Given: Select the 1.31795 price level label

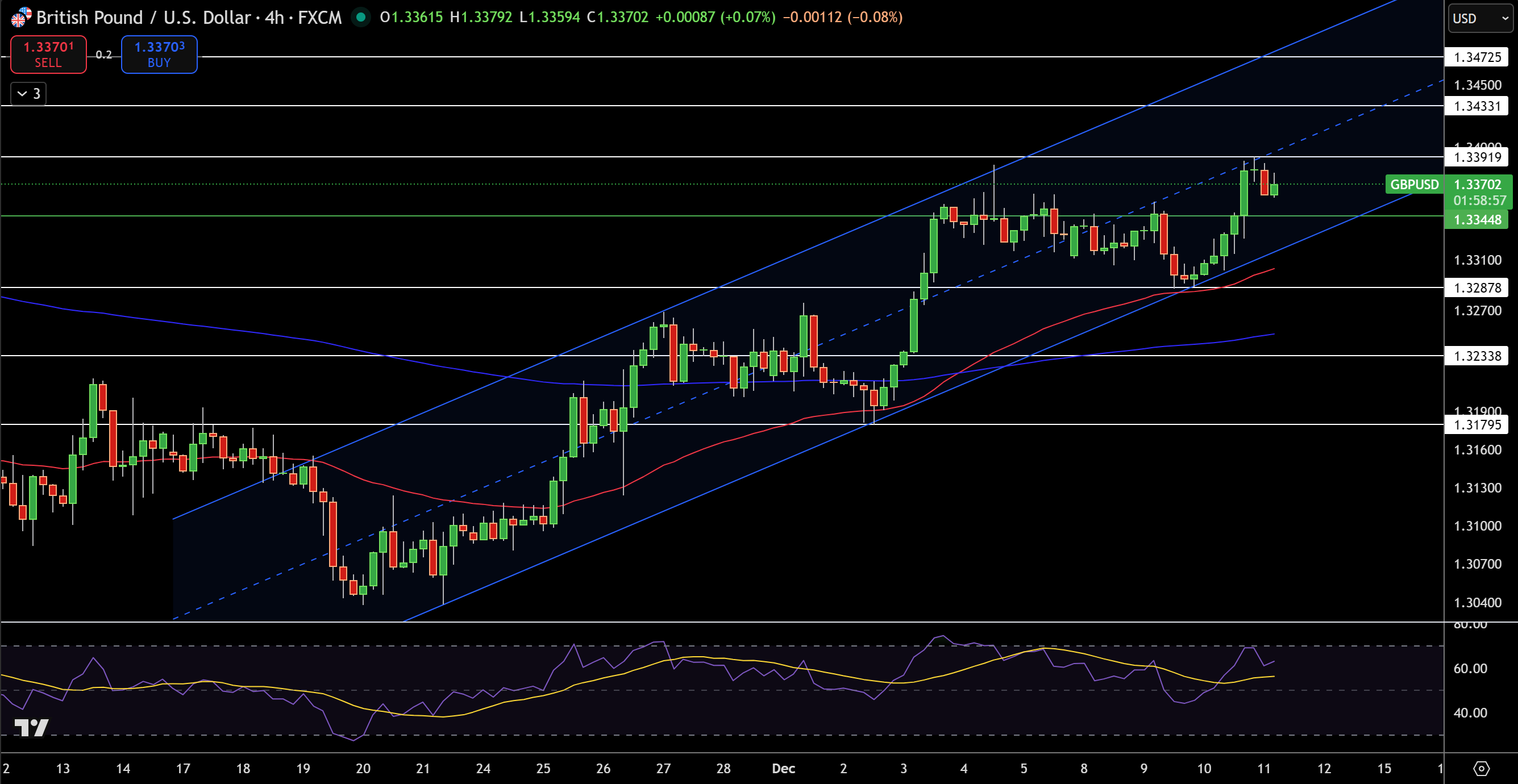Looking at the screenshot, I should click(x=1477, y=425).
